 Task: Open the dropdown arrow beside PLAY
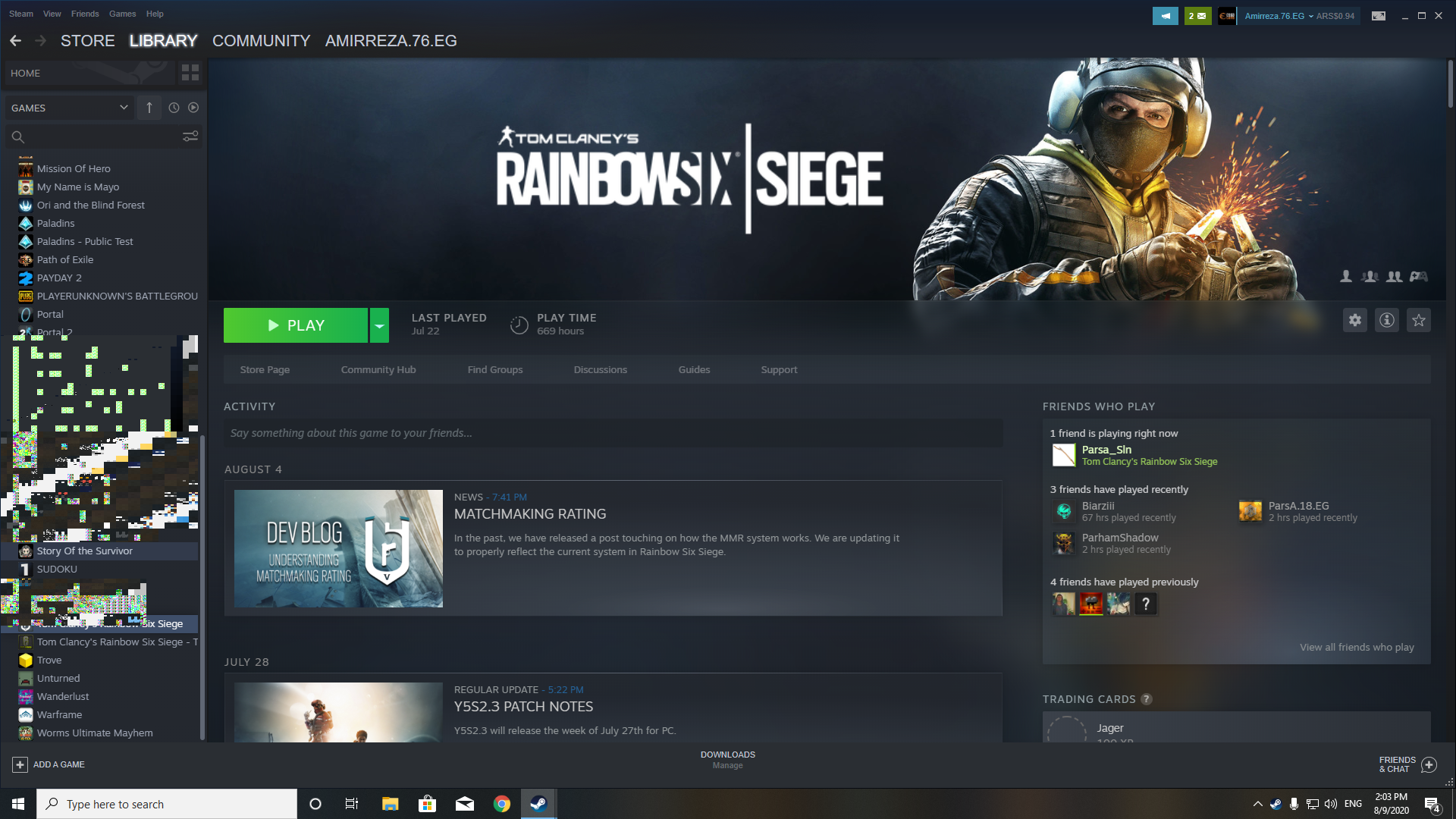pyautogui.click(x=379, y=325)
